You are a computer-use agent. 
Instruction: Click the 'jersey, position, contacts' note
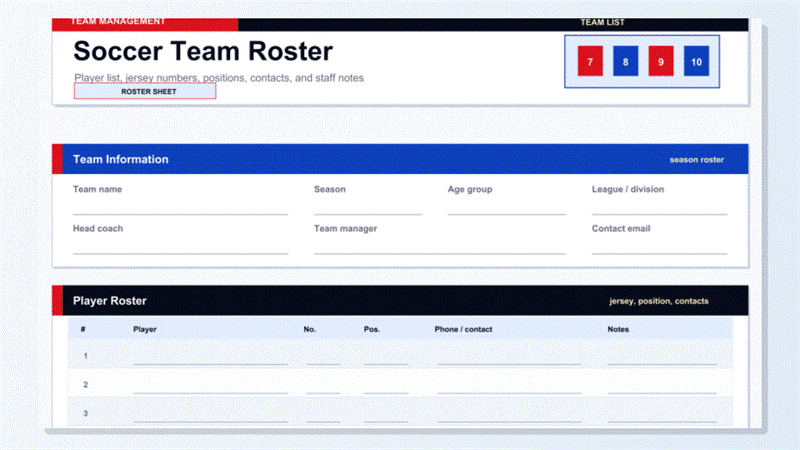pos(659,301)
